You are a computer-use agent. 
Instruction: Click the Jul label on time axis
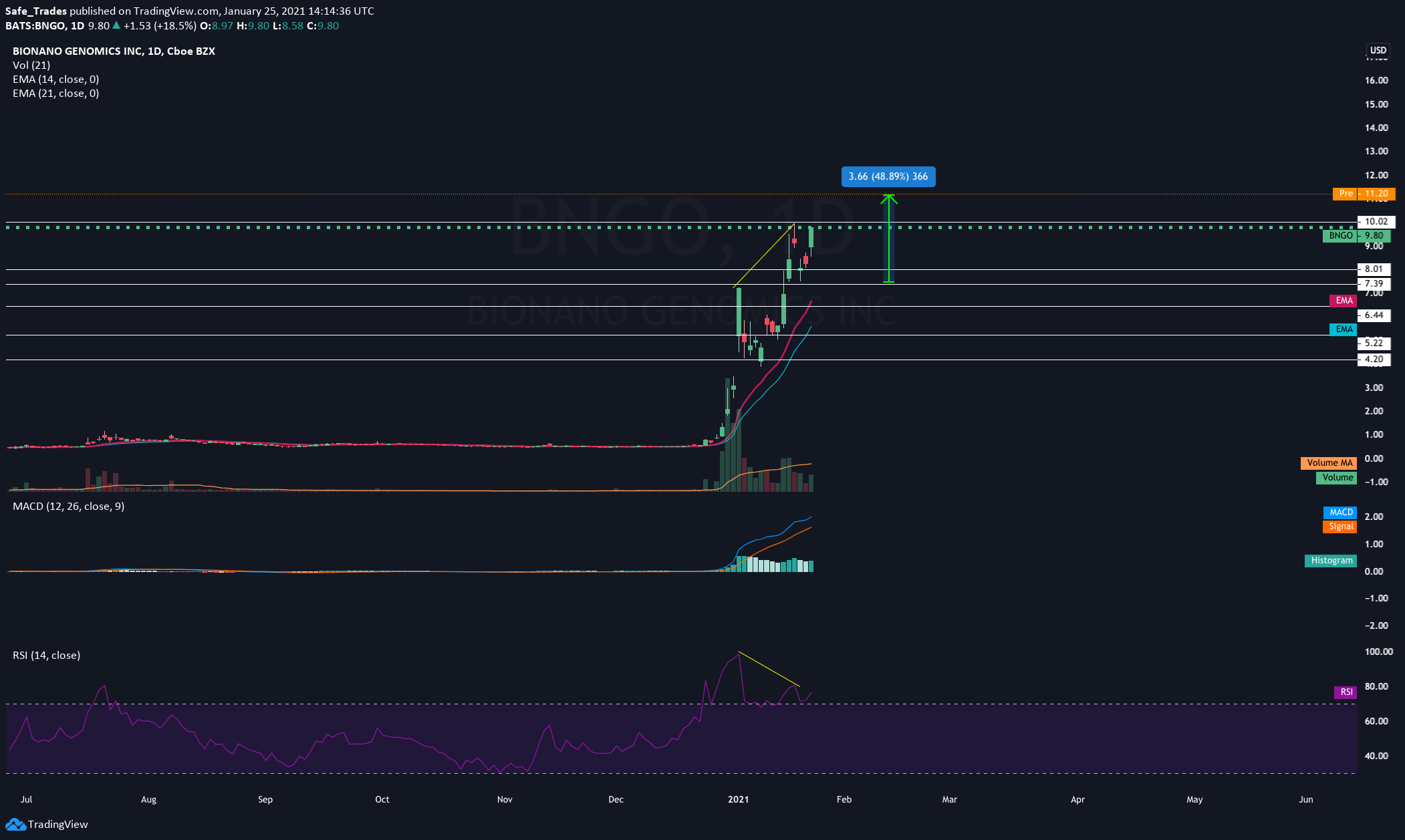click(x=26, y=799)
